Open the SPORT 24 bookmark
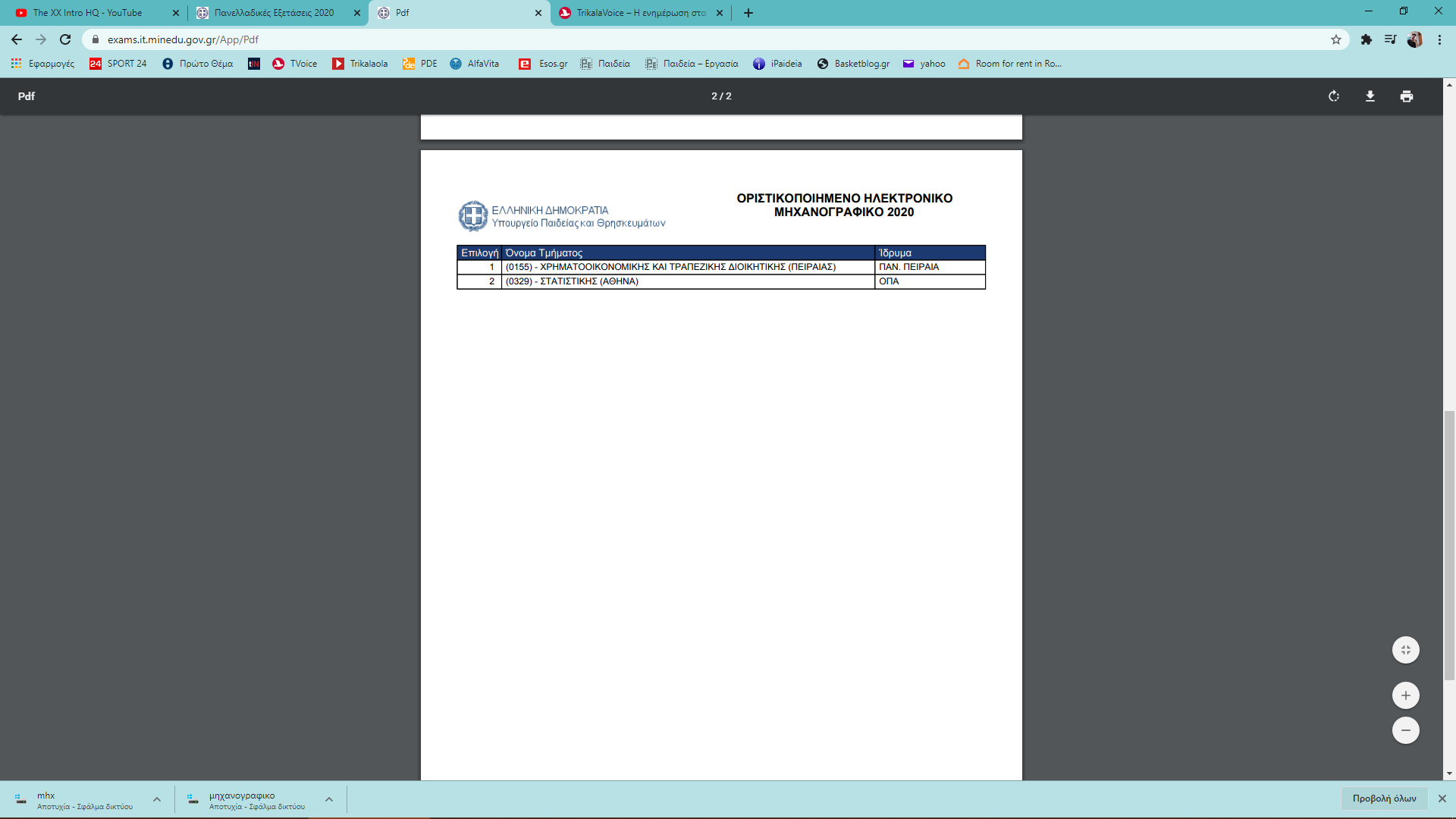Viewport: 1456px width, 819px height. pos(118,64)
